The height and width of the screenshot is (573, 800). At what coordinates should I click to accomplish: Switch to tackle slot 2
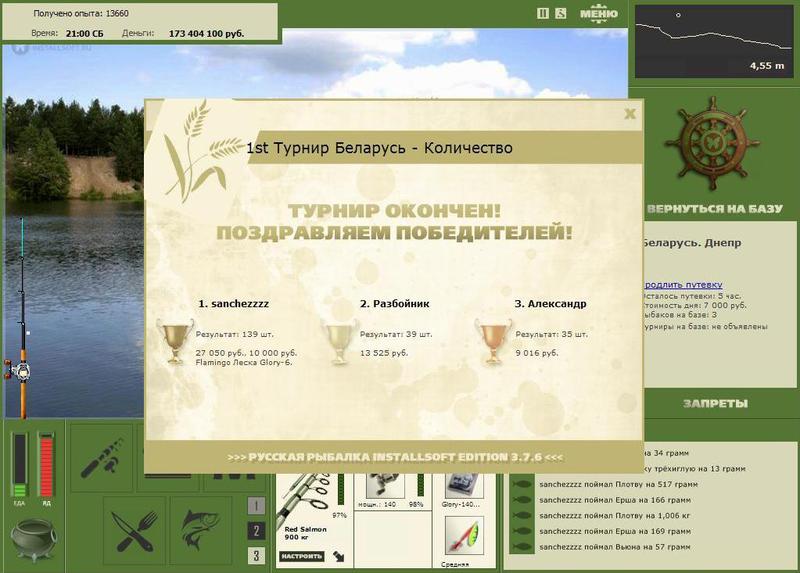click(256, 531)
